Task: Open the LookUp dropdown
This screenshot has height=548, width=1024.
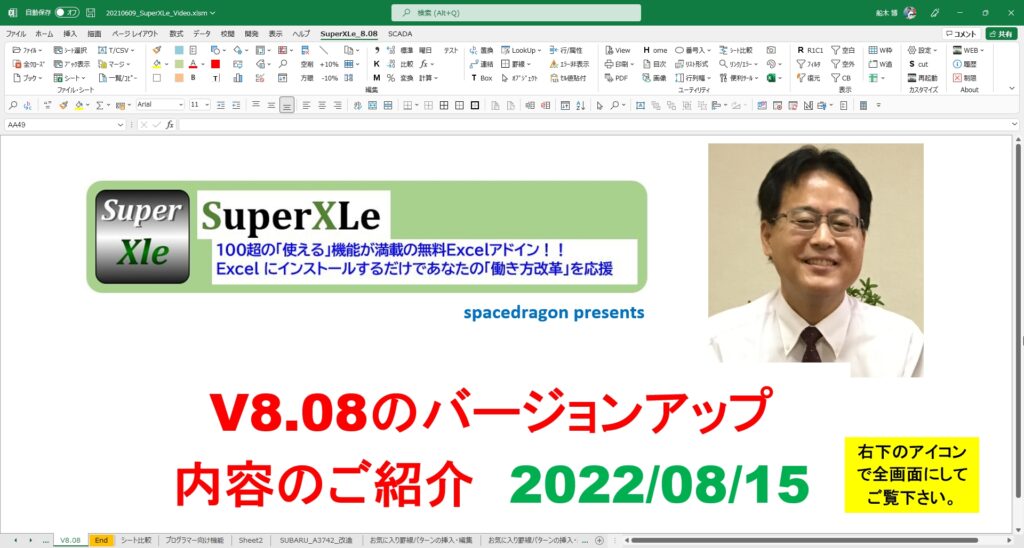Action: [x=521, y=50]
